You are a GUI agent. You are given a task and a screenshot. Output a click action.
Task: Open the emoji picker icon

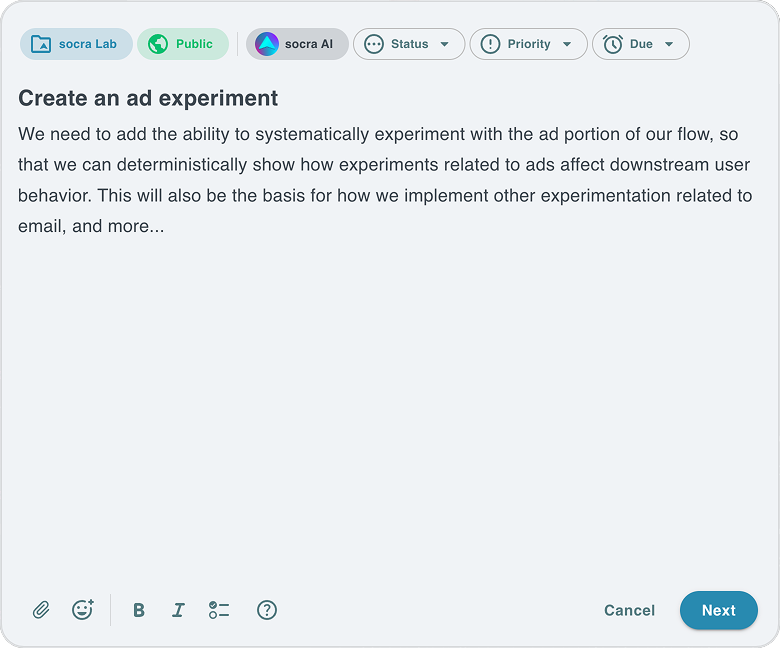(83, 610)
